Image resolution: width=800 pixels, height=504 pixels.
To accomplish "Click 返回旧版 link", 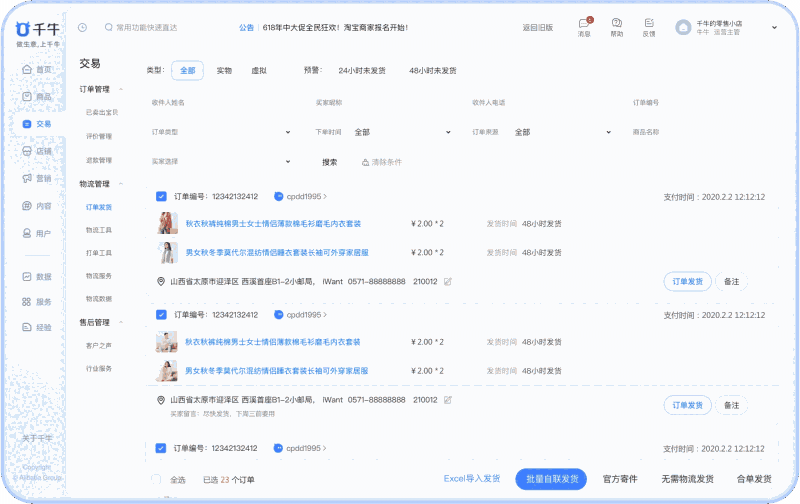I will coord(538,28).
